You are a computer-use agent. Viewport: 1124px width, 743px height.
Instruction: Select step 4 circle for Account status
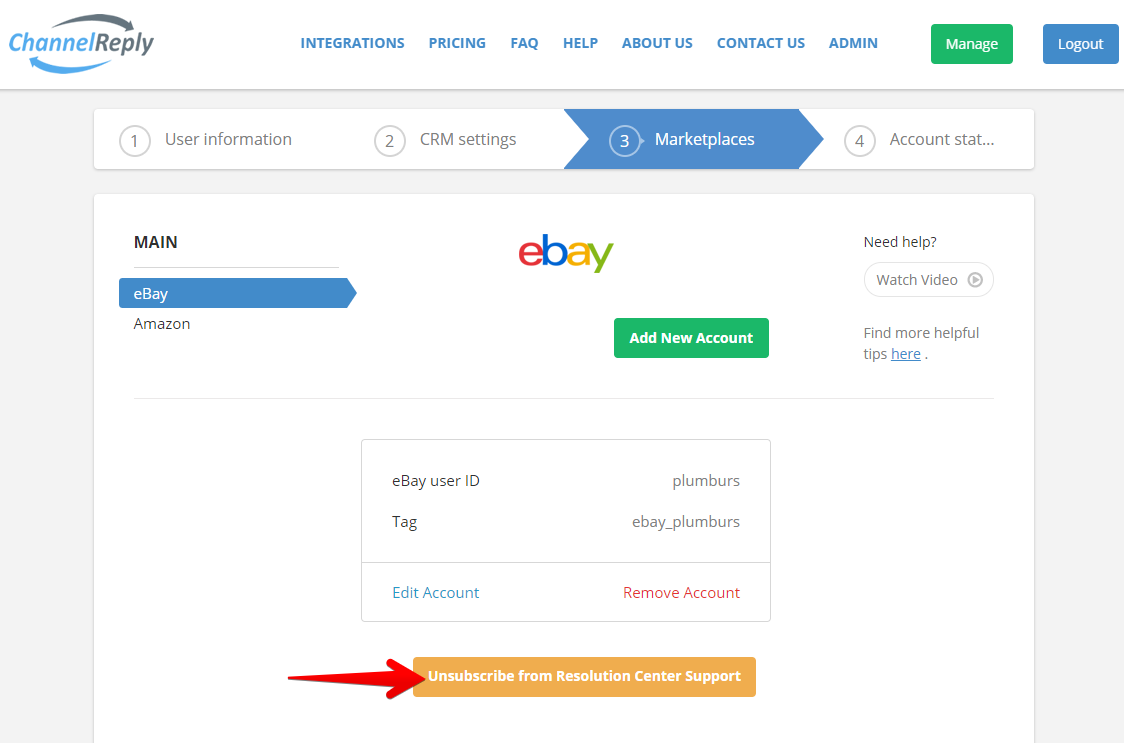point(859,141)
